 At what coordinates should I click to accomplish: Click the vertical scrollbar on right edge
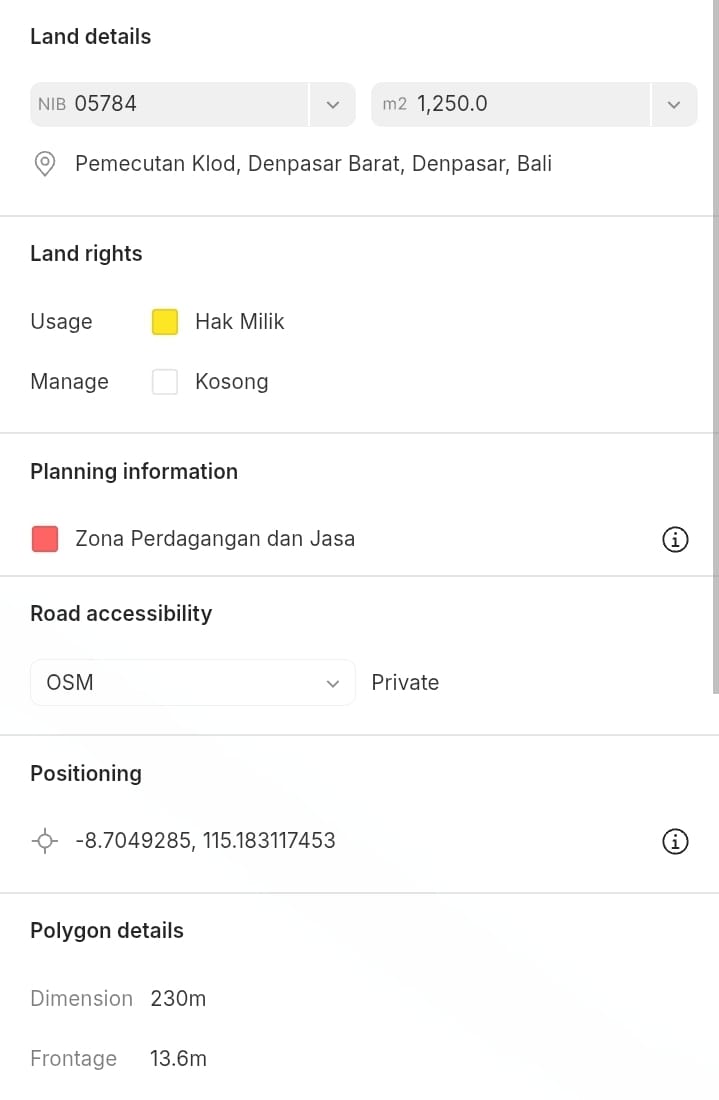coord(714,350)
